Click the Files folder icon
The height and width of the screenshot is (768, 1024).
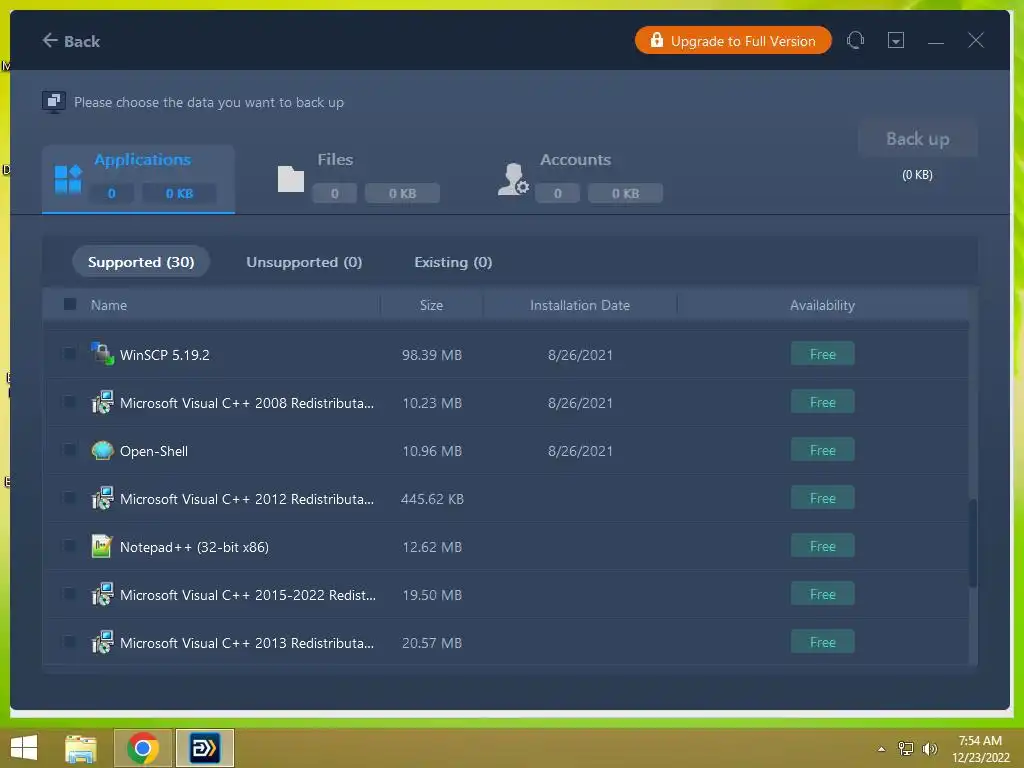pos(291,179)
